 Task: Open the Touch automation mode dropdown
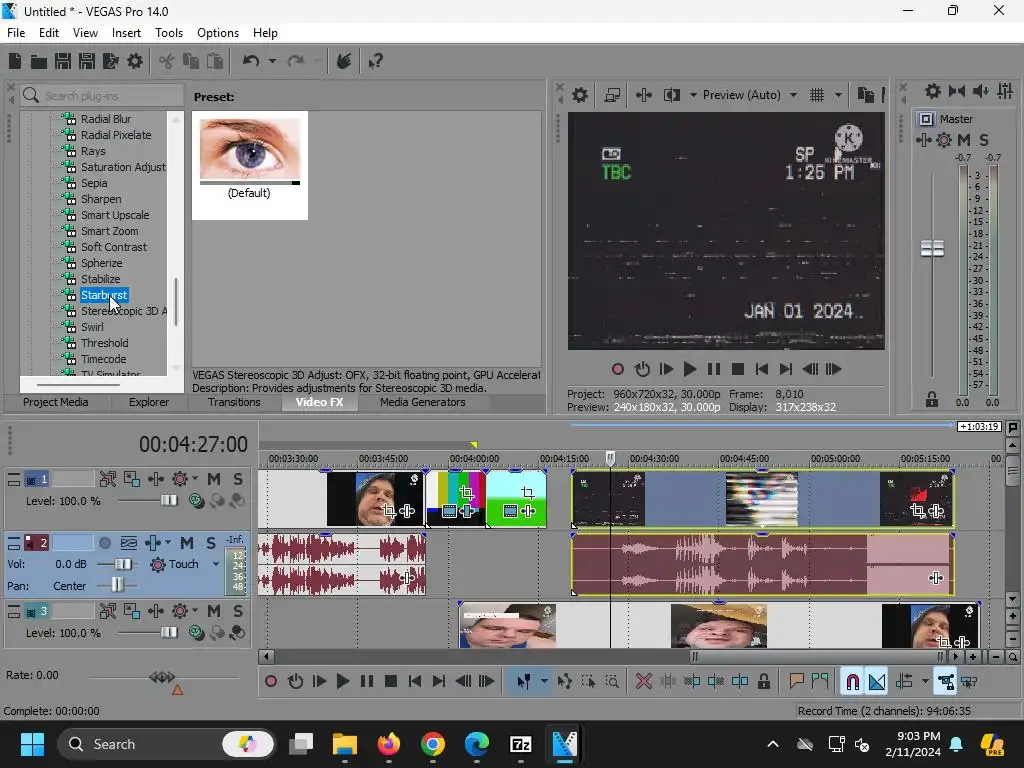216,564
